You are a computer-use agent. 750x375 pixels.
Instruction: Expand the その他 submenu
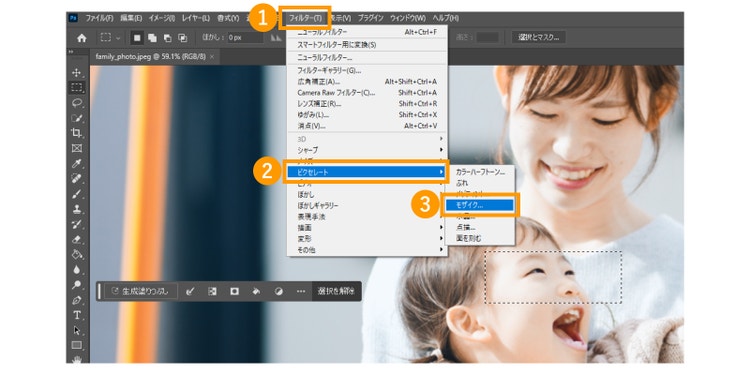pos(367,250)
